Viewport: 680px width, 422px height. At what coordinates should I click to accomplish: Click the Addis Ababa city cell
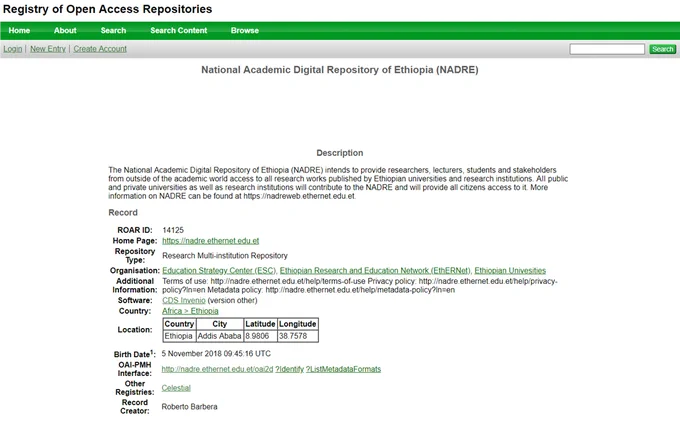(219, 336)
